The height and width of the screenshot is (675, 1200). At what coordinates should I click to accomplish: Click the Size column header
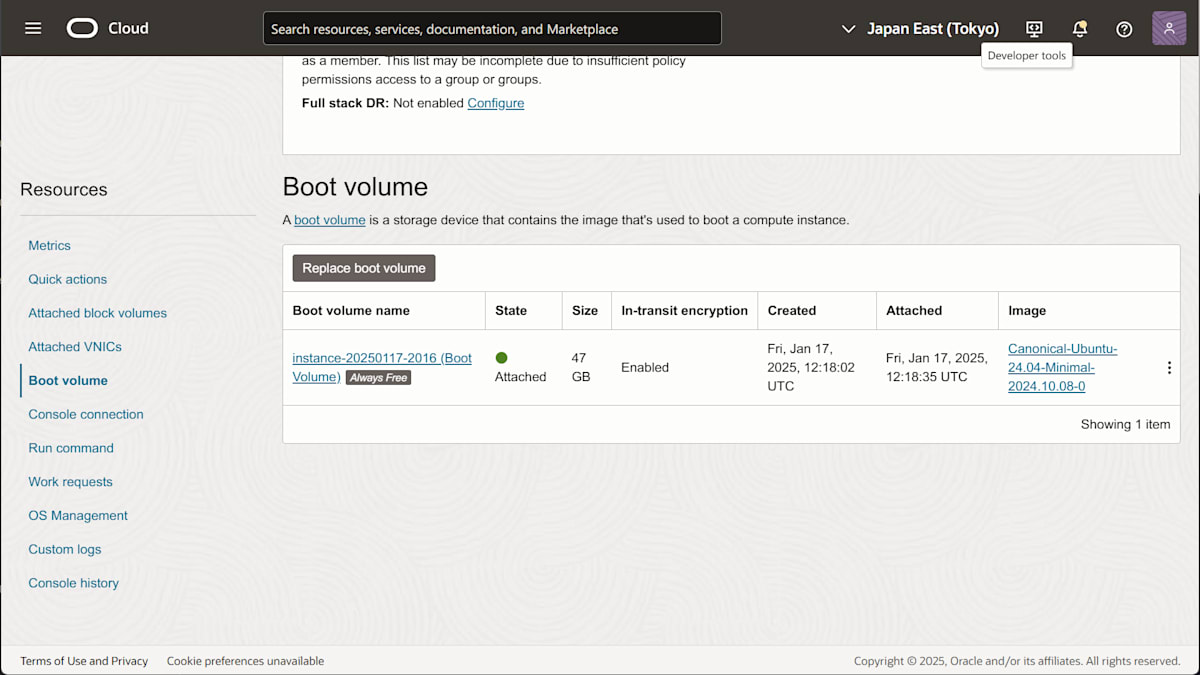[585, 311]
